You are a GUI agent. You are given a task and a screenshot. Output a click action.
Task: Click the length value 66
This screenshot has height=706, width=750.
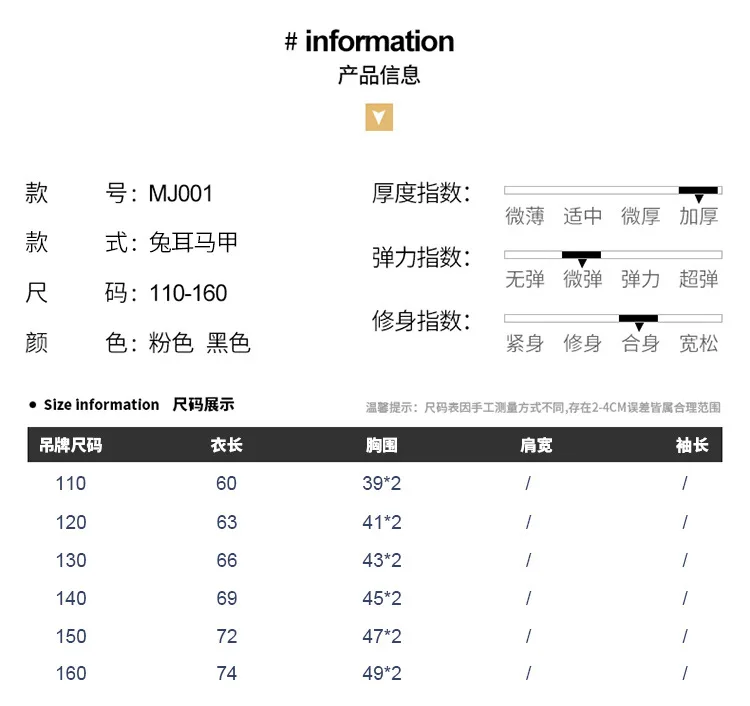coord(226,561)
